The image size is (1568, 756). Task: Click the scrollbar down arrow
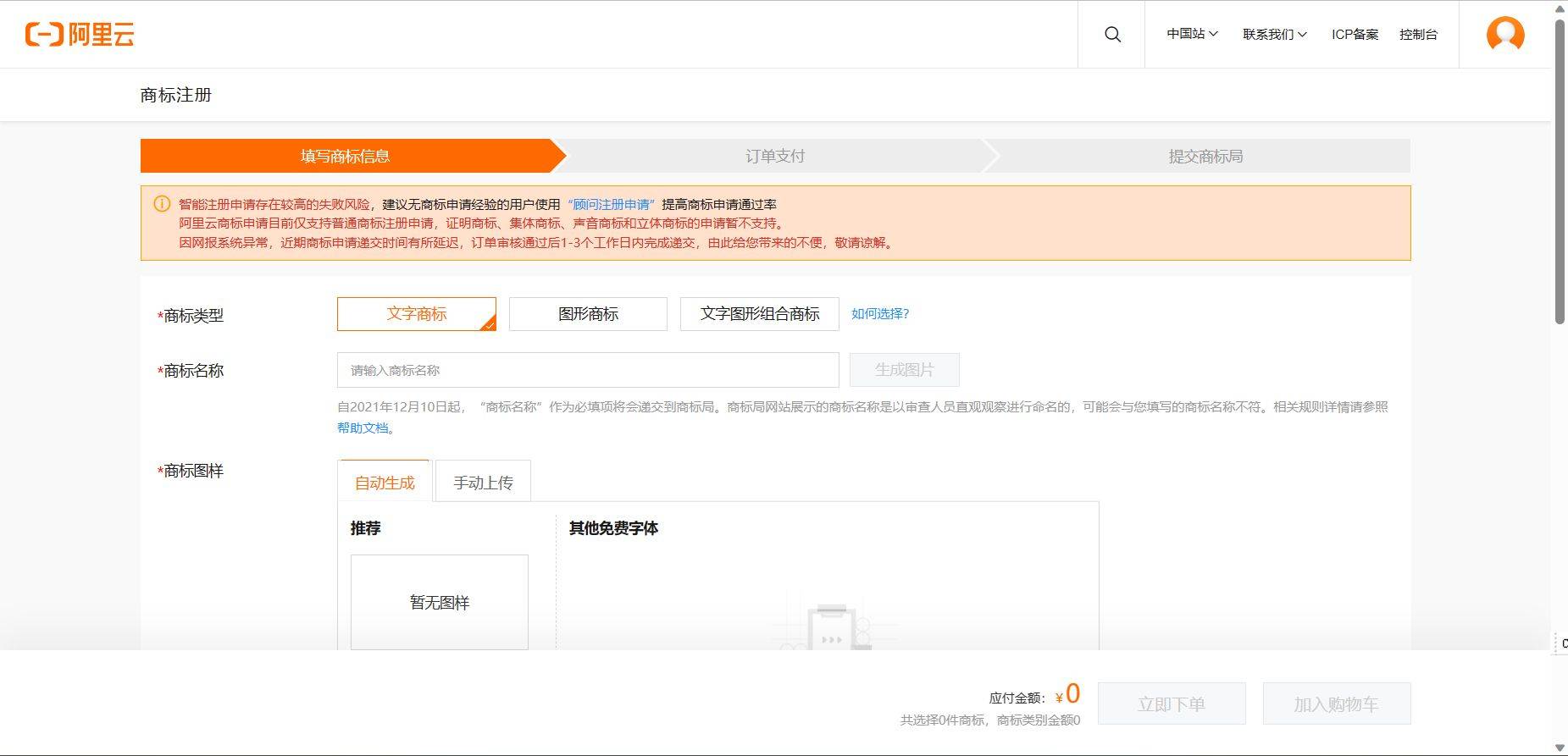click(1560, 748)
